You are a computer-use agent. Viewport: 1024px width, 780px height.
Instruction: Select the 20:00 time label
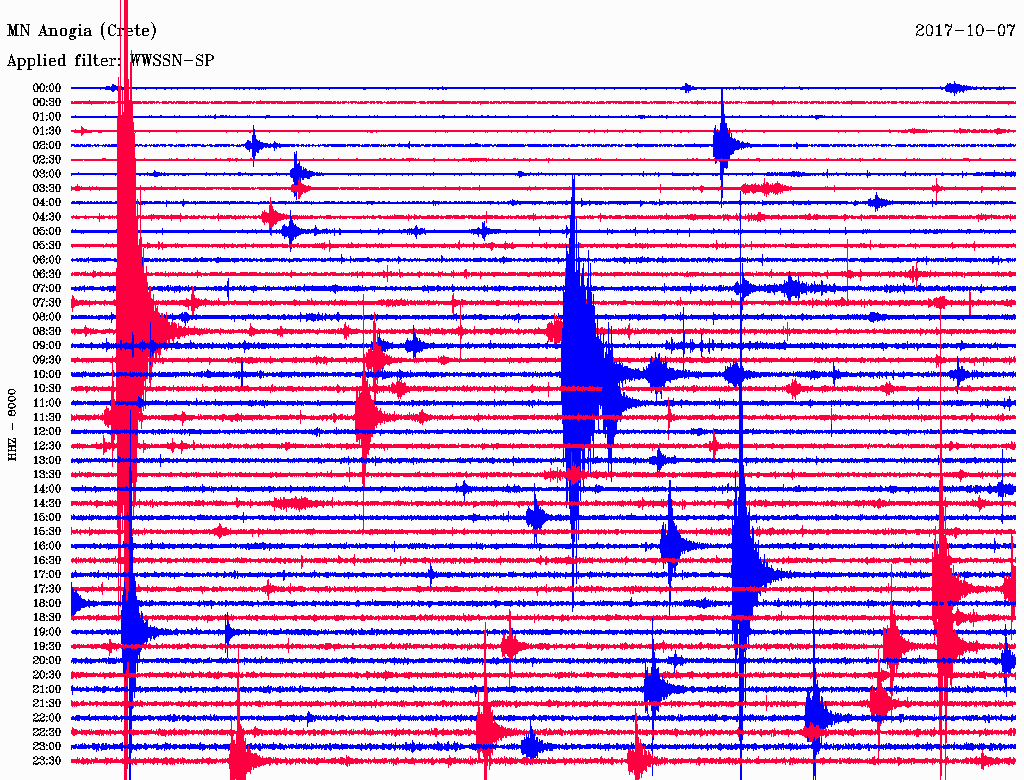click(47, 661)
